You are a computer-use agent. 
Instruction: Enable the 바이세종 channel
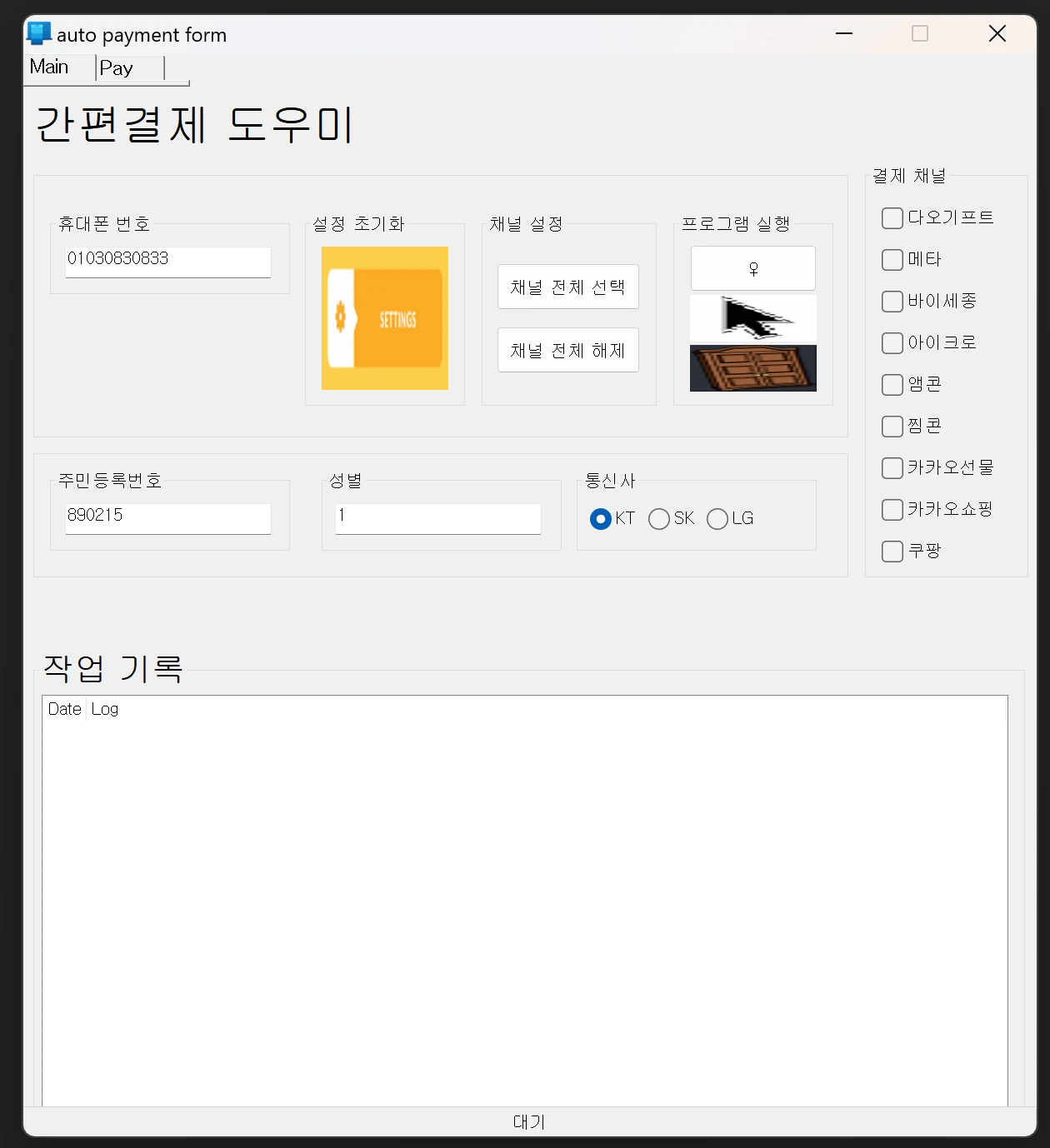(891, 301)
